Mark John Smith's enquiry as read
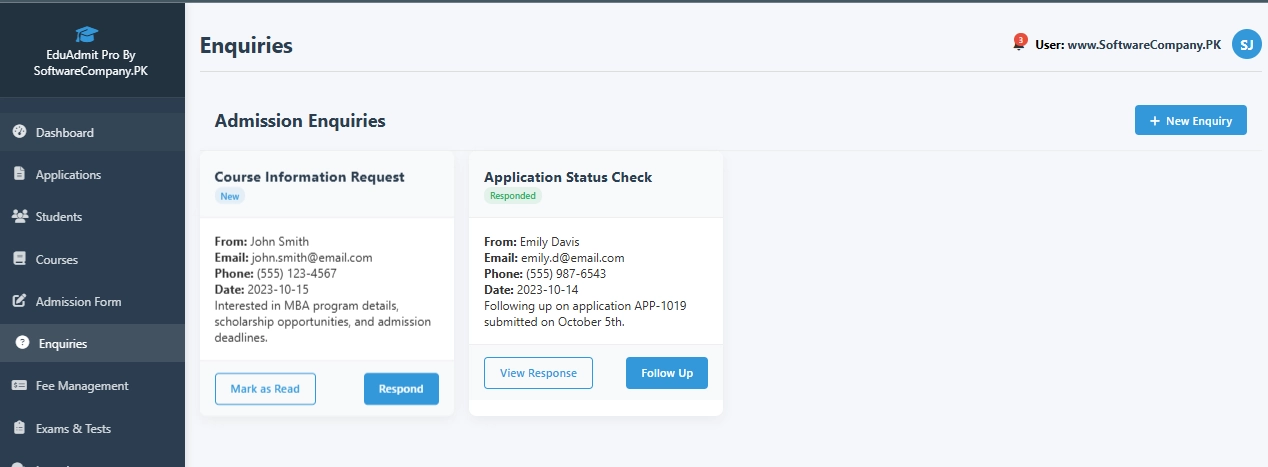 point(265,389)
